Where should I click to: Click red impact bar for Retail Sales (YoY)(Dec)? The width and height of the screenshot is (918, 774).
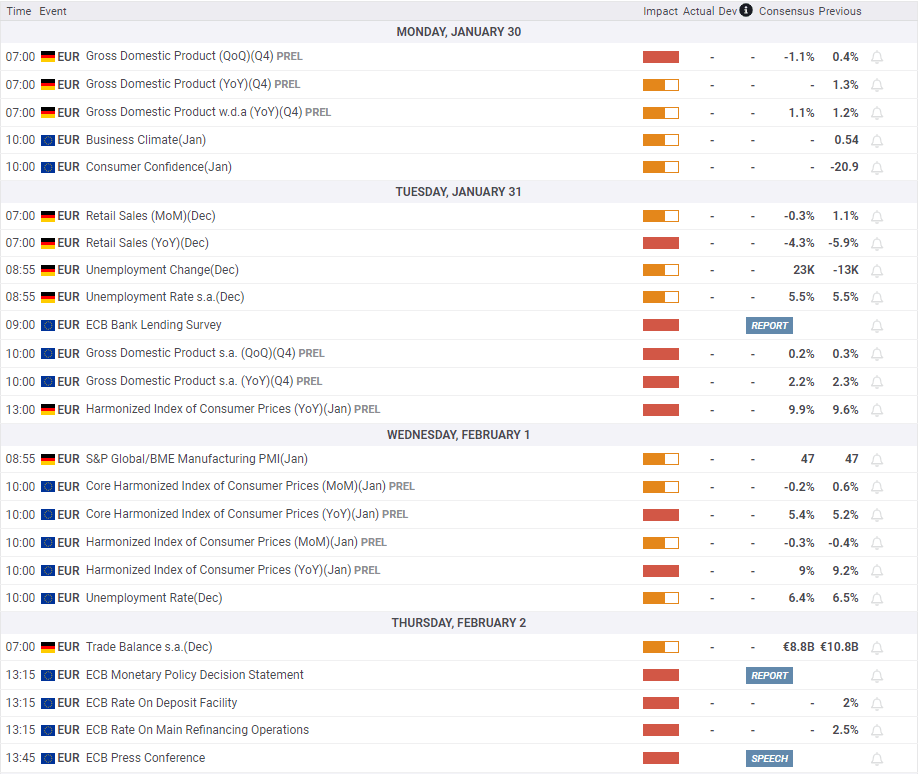point(660,243)
